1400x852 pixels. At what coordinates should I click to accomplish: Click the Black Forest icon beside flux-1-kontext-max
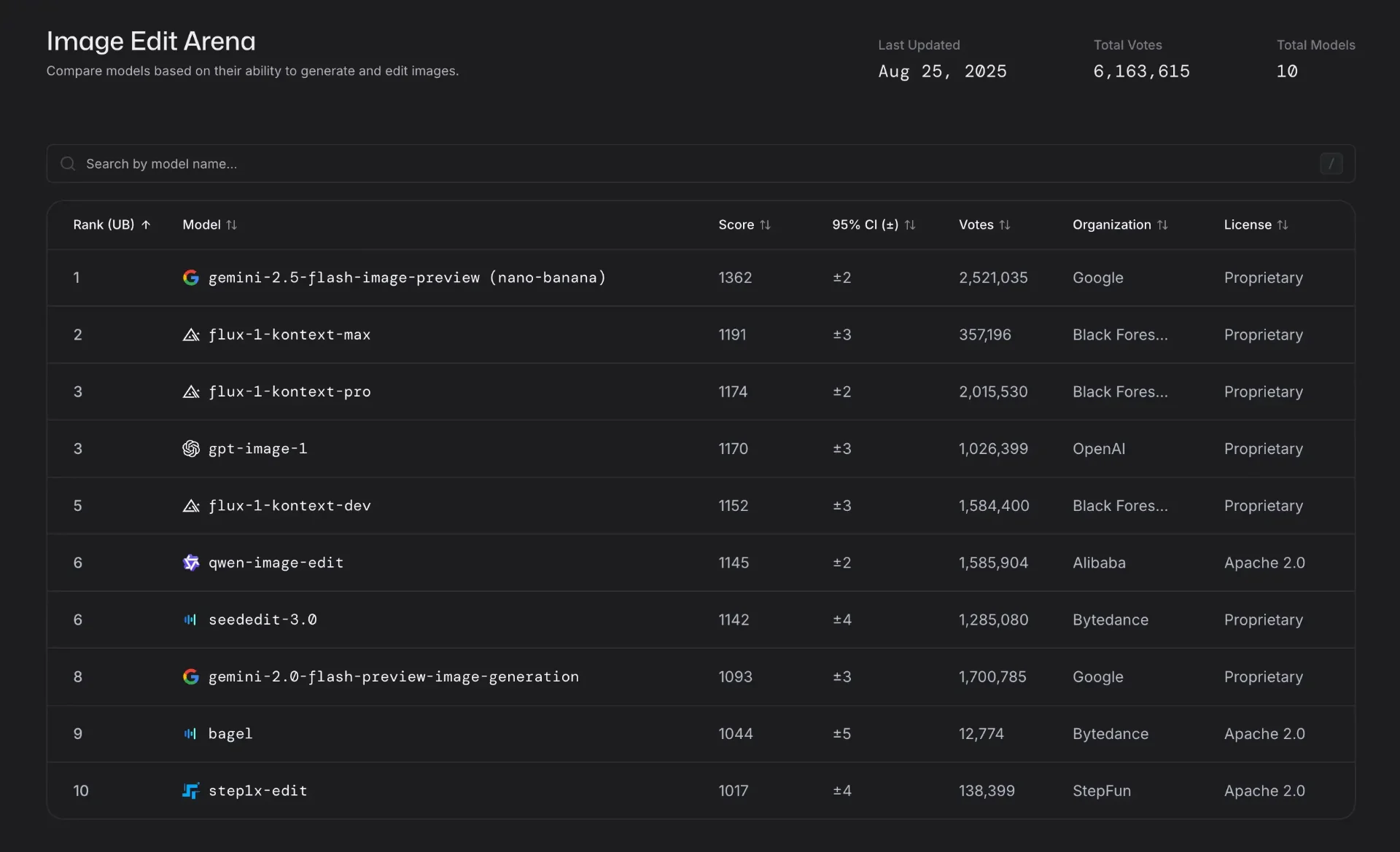(190, 335)
